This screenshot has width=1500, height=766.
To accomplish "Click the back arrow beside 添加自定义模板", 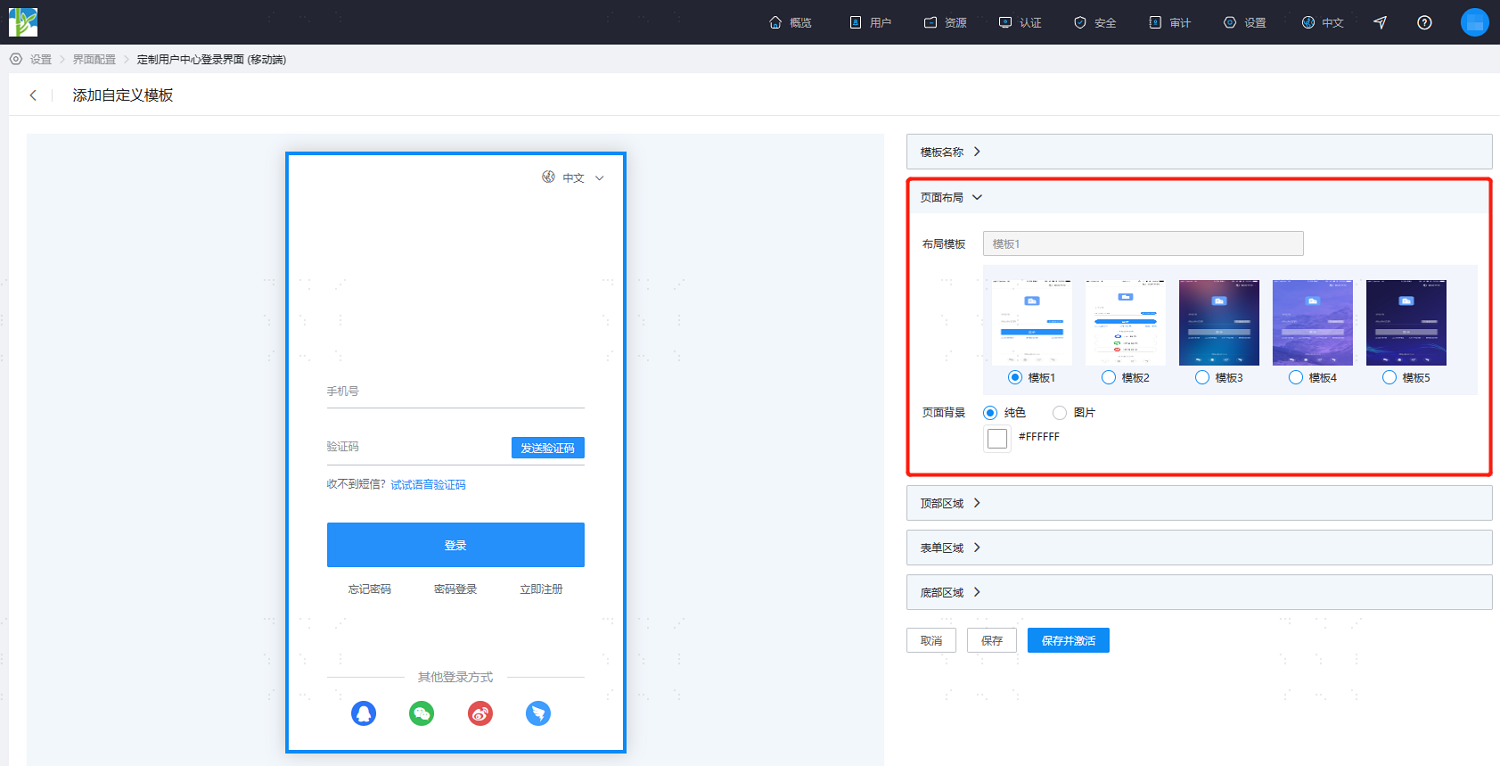I will click(x=33, y=95).
